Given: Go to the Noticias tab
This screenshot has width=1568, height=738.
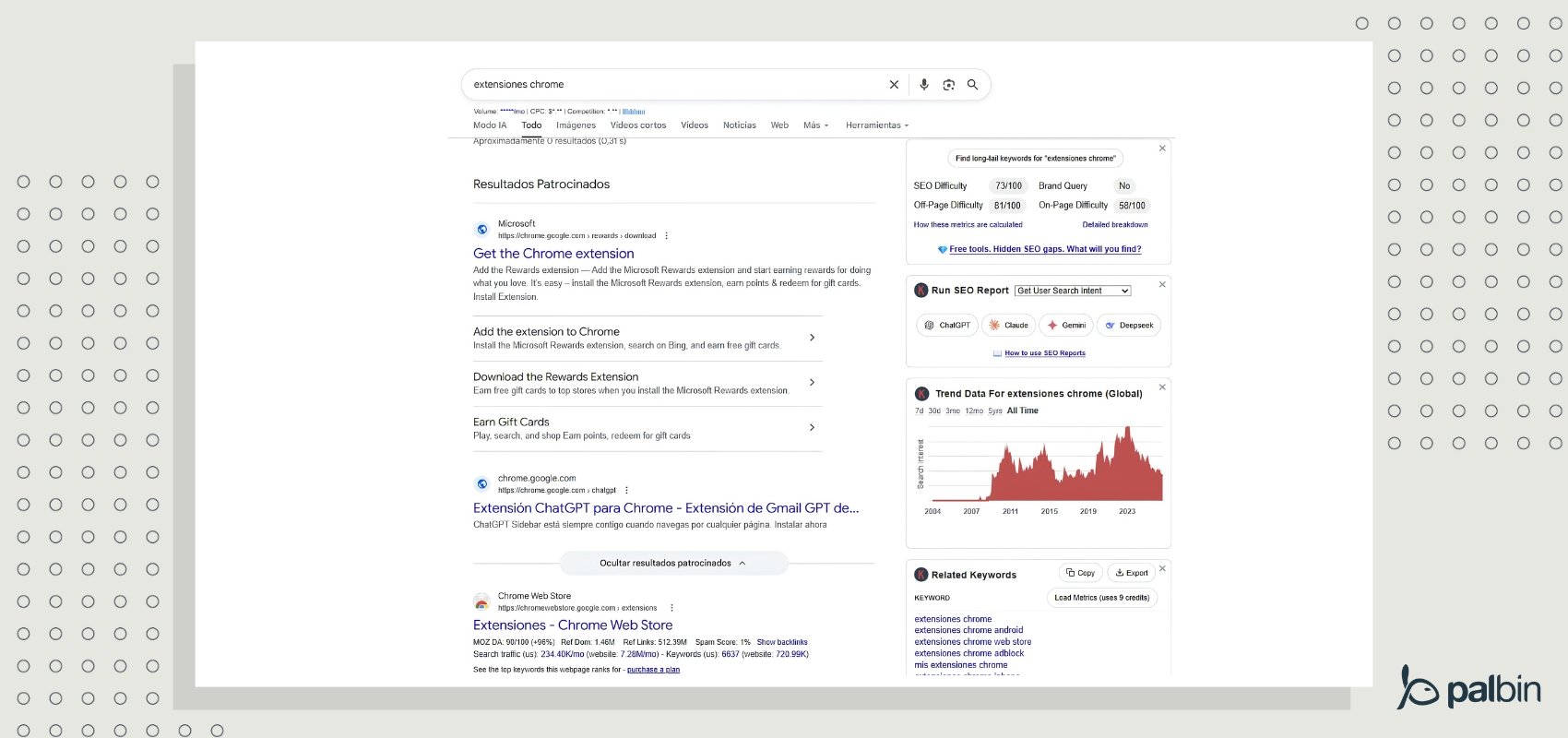Looking at the screenshot, I should tap(740, 125).
